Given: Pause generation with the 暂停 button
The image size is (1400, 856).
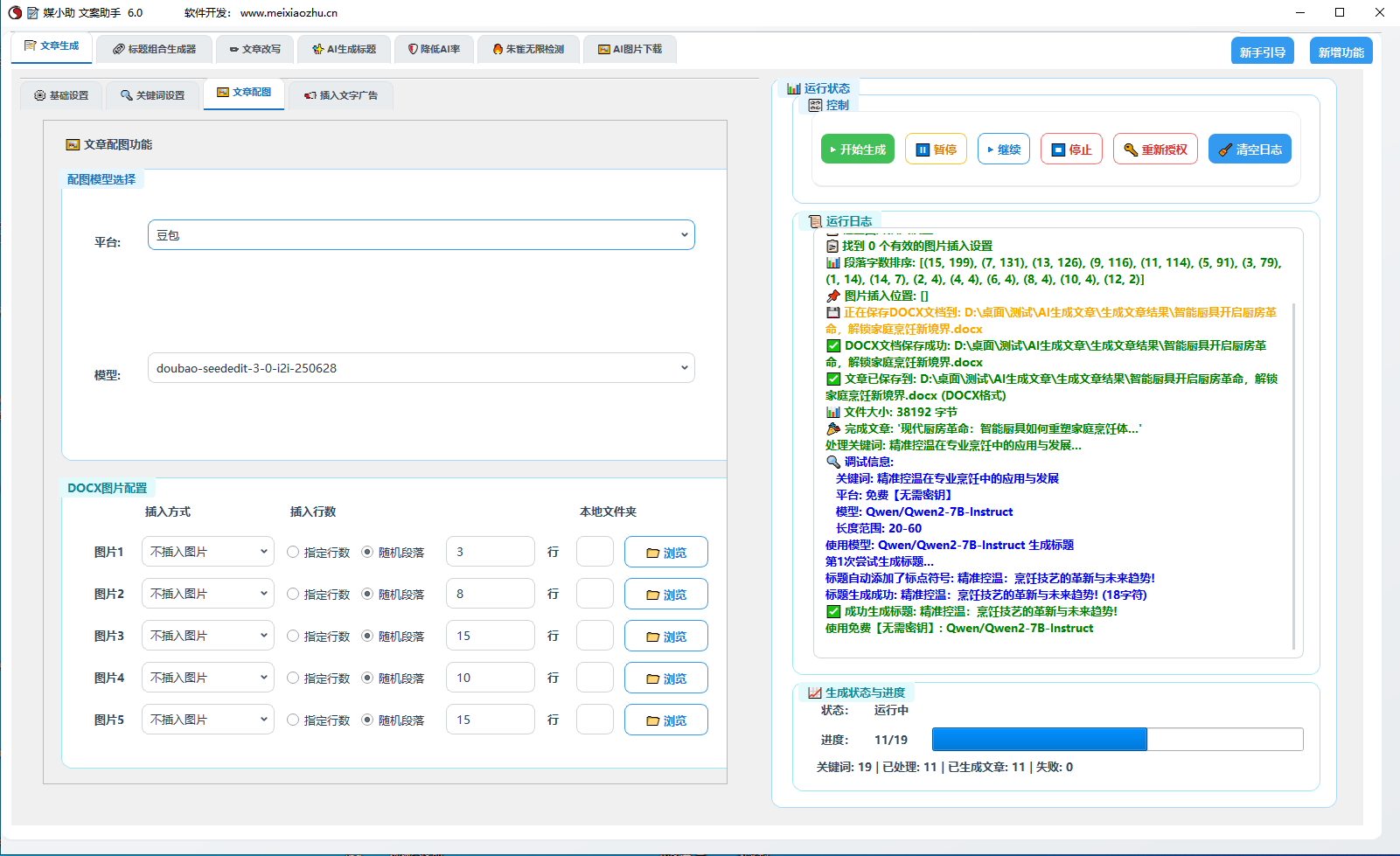Looking at the screenshot, I should point(936,150).
